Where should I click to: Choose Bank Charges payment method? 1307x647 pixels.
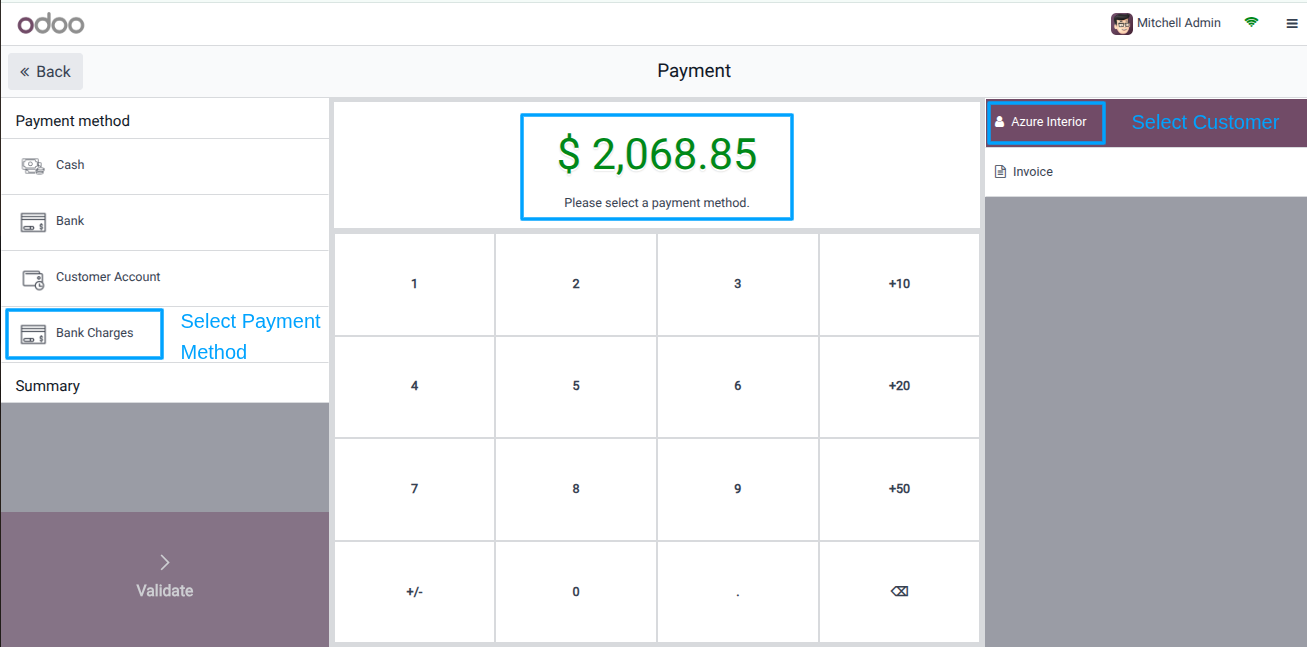click(165, 334)
